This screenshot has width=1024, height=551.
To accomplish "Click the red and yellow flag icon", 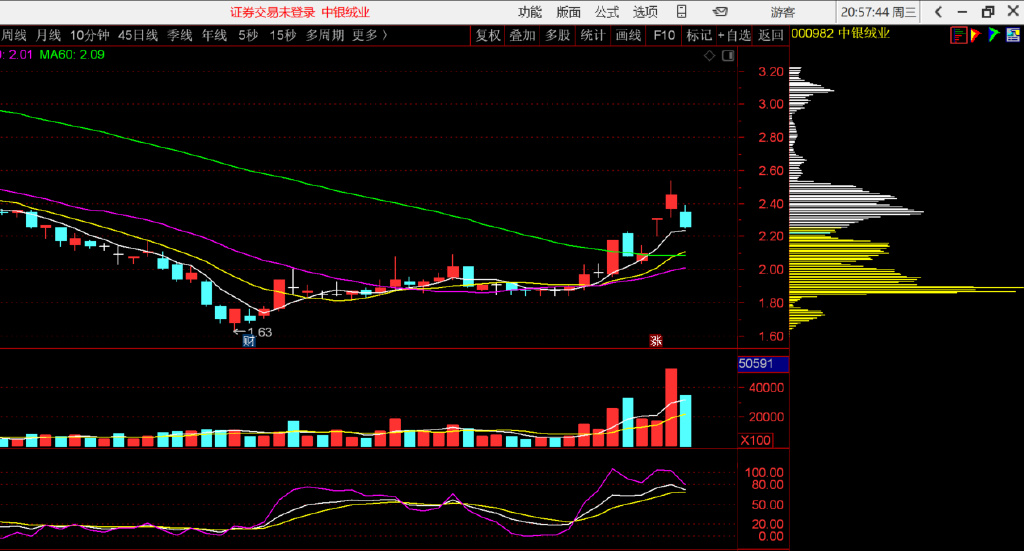I will [977, 35].
